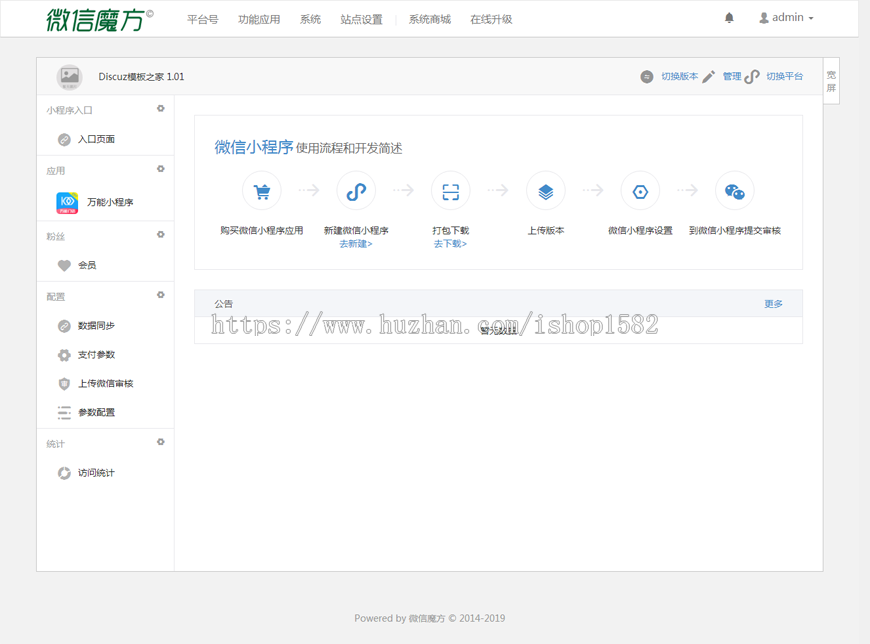
Task: Click the WeChat submit-review step icon
Action: point(735,191)
